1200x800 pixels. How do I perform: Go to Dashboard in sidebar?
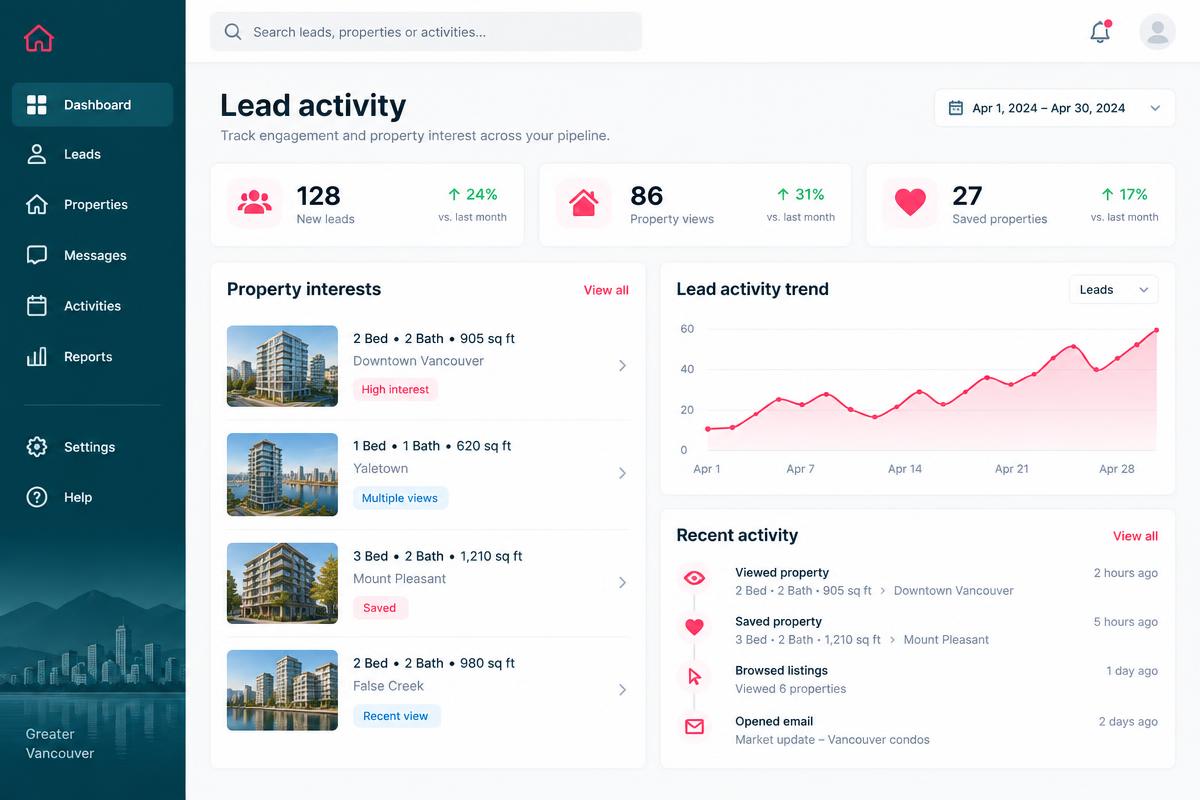(x=92, y=105)
